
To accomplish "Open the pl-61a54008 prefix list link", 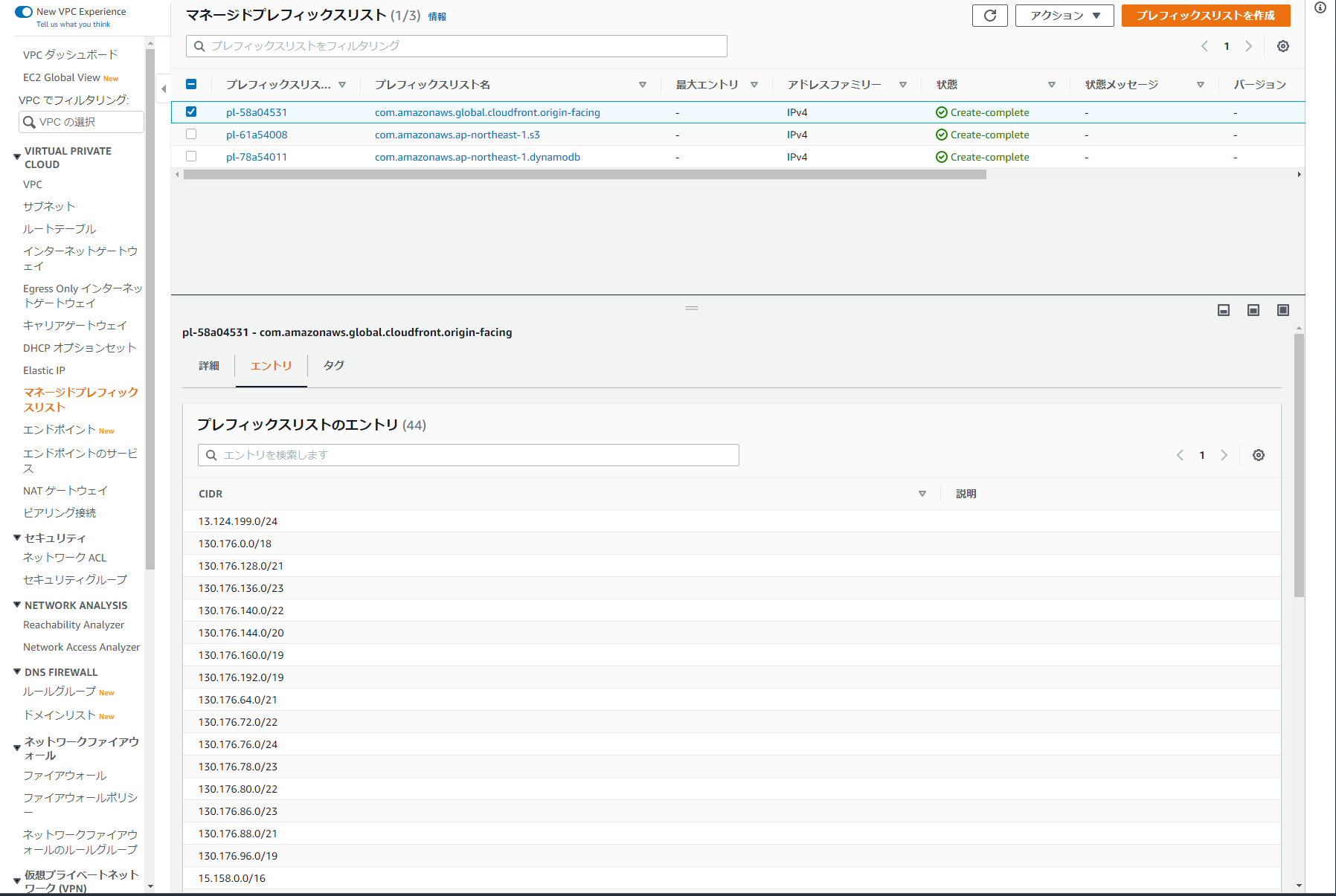I will (257, 135).
